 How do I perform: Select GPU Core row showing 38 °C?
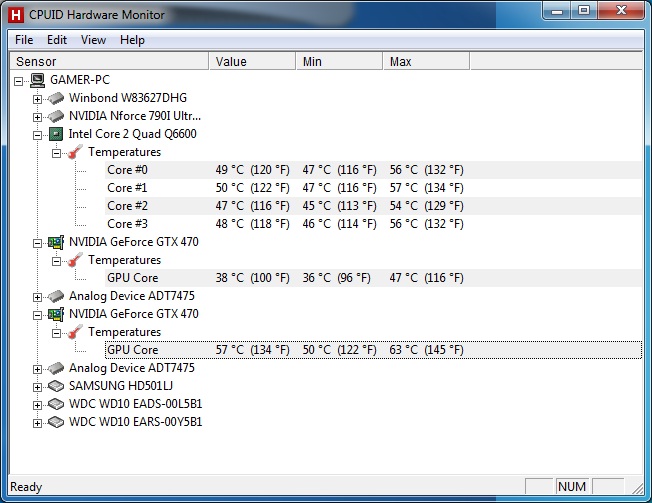[x=373, y=278]
